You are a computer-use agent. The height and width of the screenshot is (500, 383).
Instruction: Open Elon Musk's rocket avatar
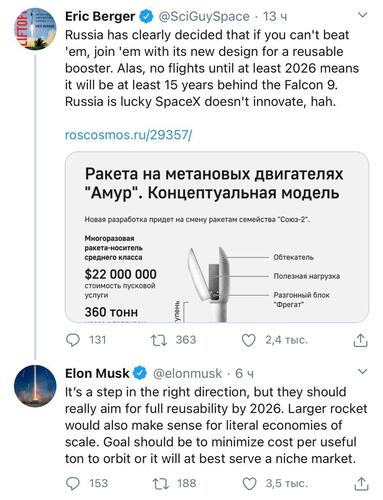tap(35, 386)
